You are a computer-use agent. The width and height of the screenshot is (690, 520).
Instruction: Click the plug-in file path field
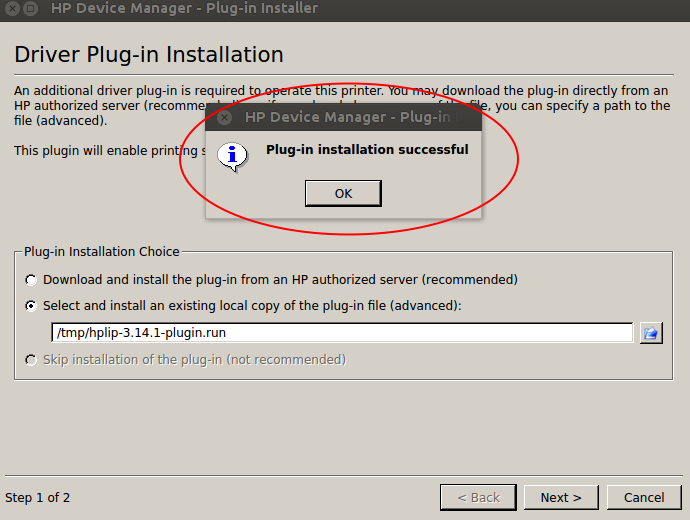pyautogui.click(x=342, y=333)
